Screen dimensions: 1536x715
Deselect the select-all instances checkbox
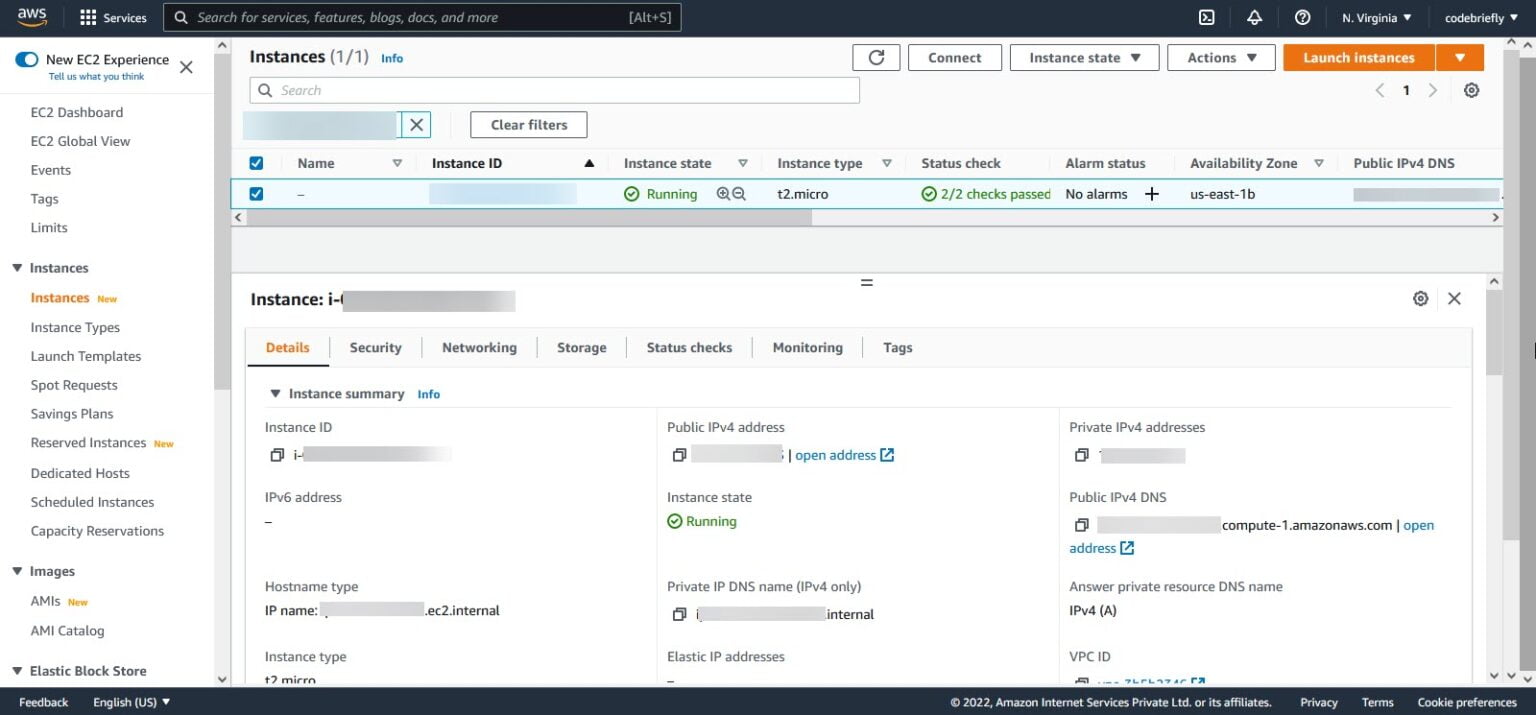pyautogui.click(x=257, y=162)
